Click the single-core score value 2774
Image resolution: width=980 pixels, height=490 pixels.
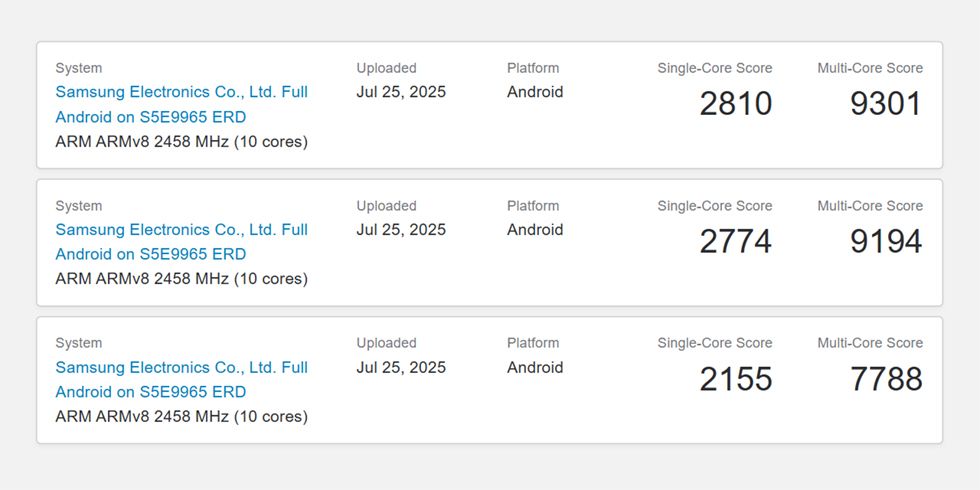pyautogui.click(x=736, y=242)
